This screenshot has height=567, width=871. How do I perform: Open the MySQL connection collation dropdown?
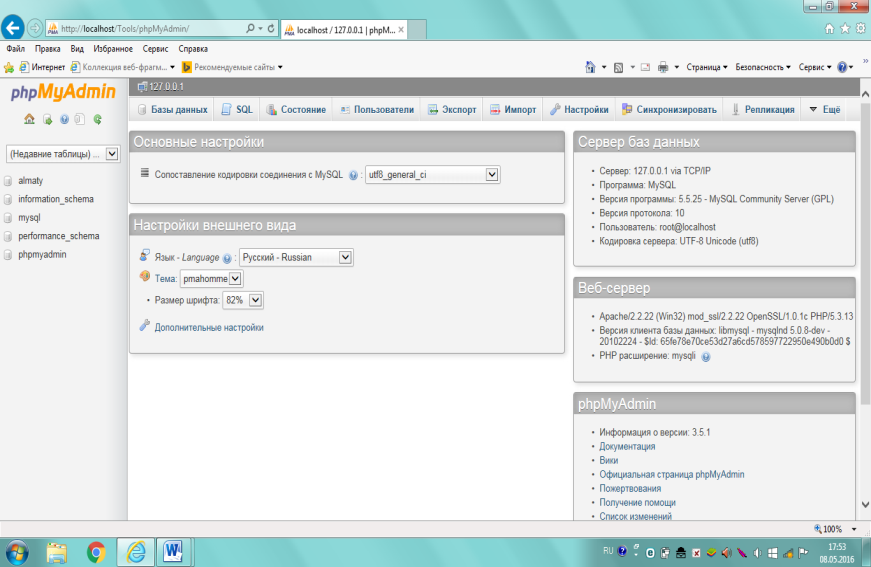(x=432, y=174)
